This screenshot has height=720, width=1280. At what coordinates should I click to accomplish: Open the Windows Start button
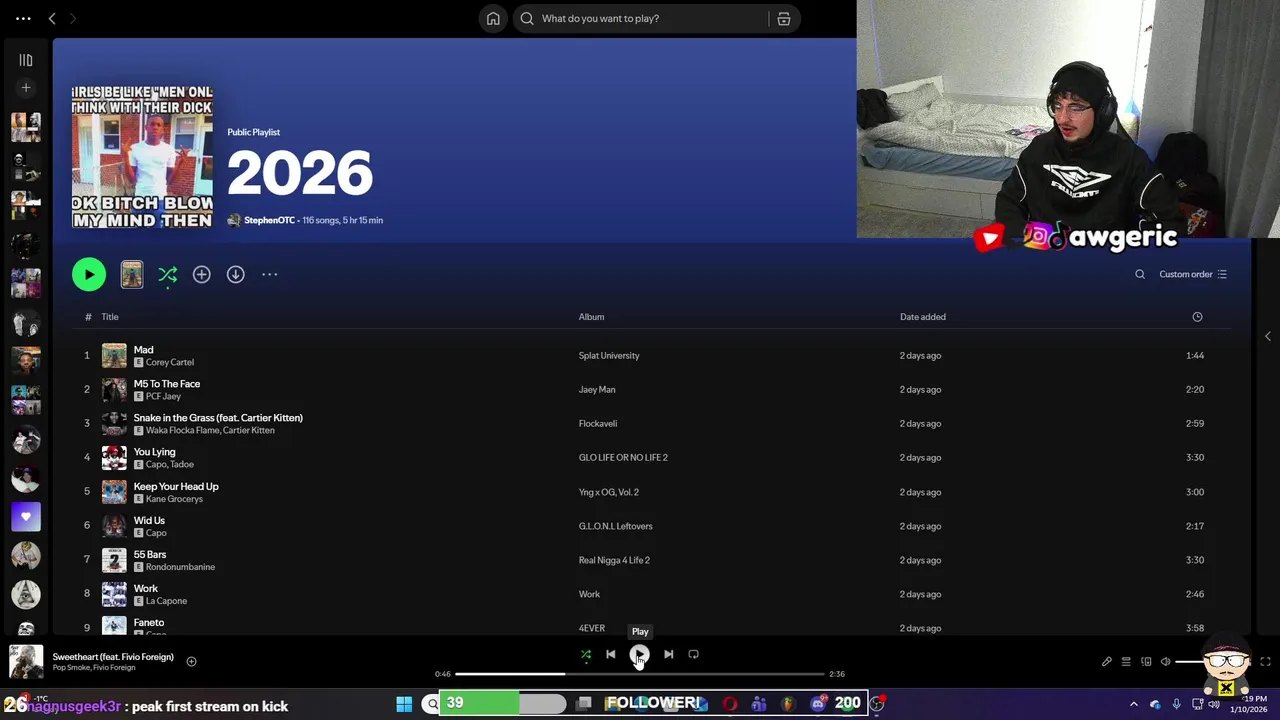404,704
